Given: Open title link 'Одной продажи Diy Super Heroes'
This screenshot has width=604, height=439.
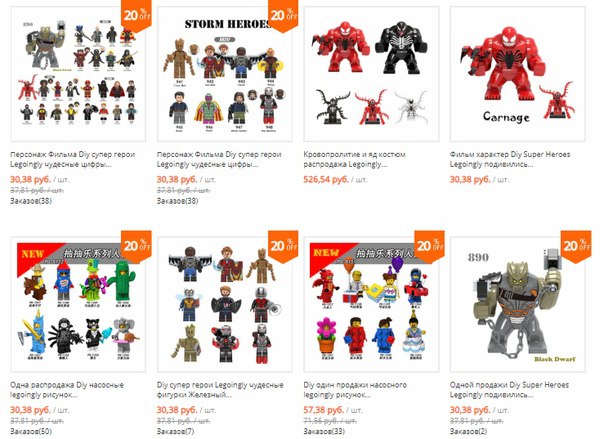Looking at the screenshot, I should [x=509, y=385].
